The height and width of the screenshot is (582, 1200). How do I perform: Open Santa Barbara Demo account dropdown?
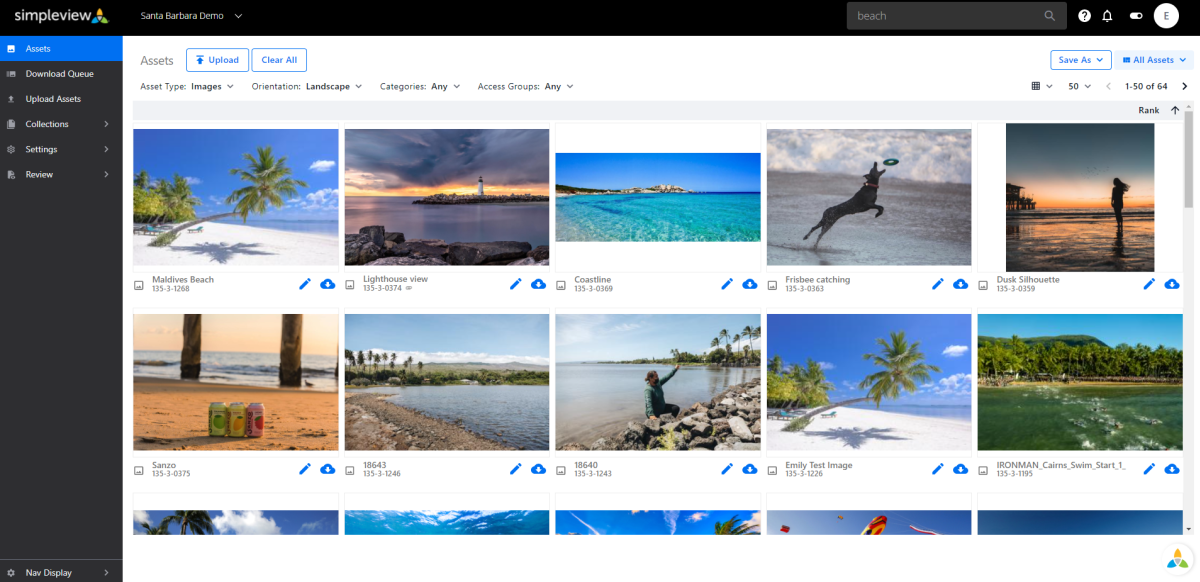tap(191, 16)
